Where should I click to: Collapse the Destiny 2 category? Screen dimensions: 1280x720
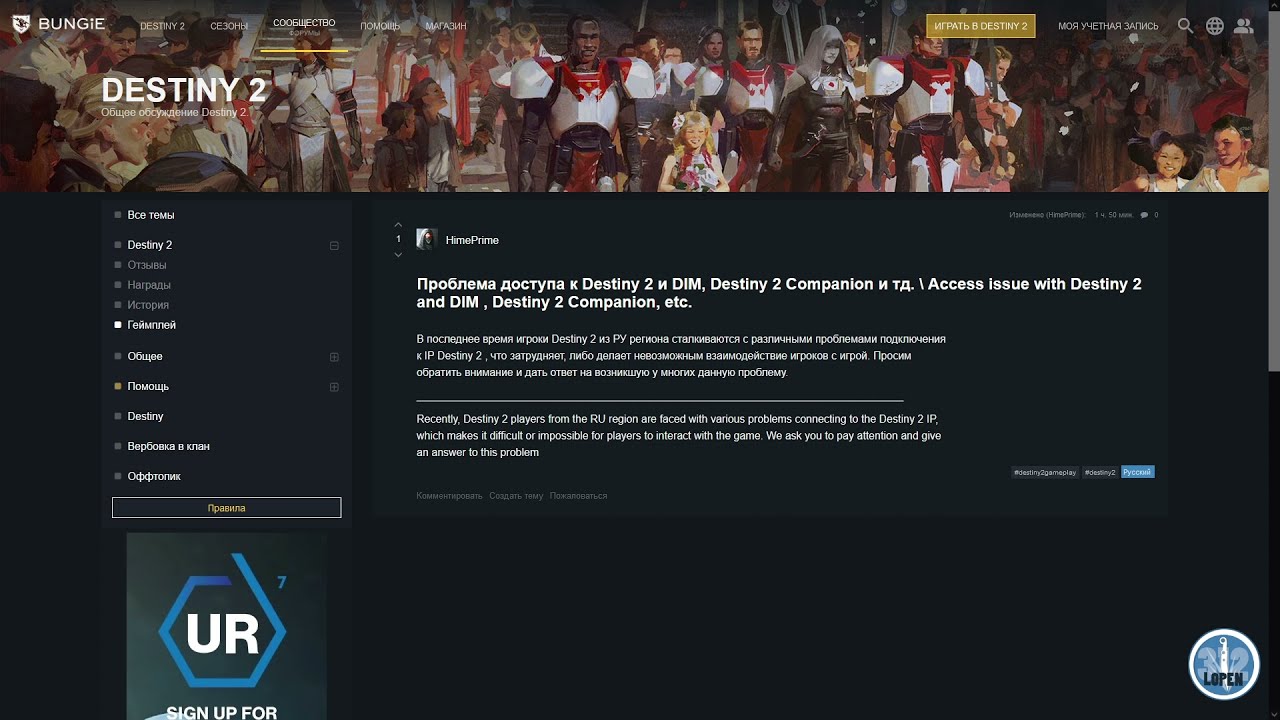click(334, 245)
